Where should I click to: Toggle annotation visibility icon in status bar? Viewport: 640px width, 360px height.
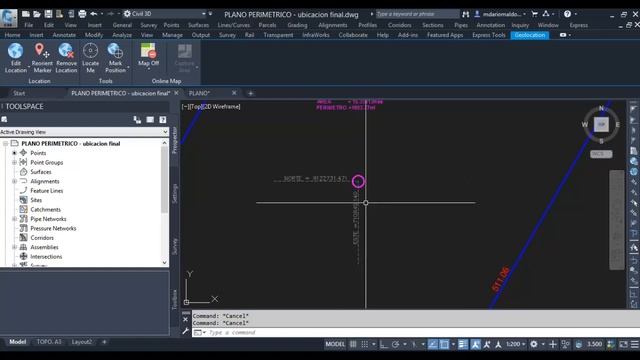pos(476,344)
